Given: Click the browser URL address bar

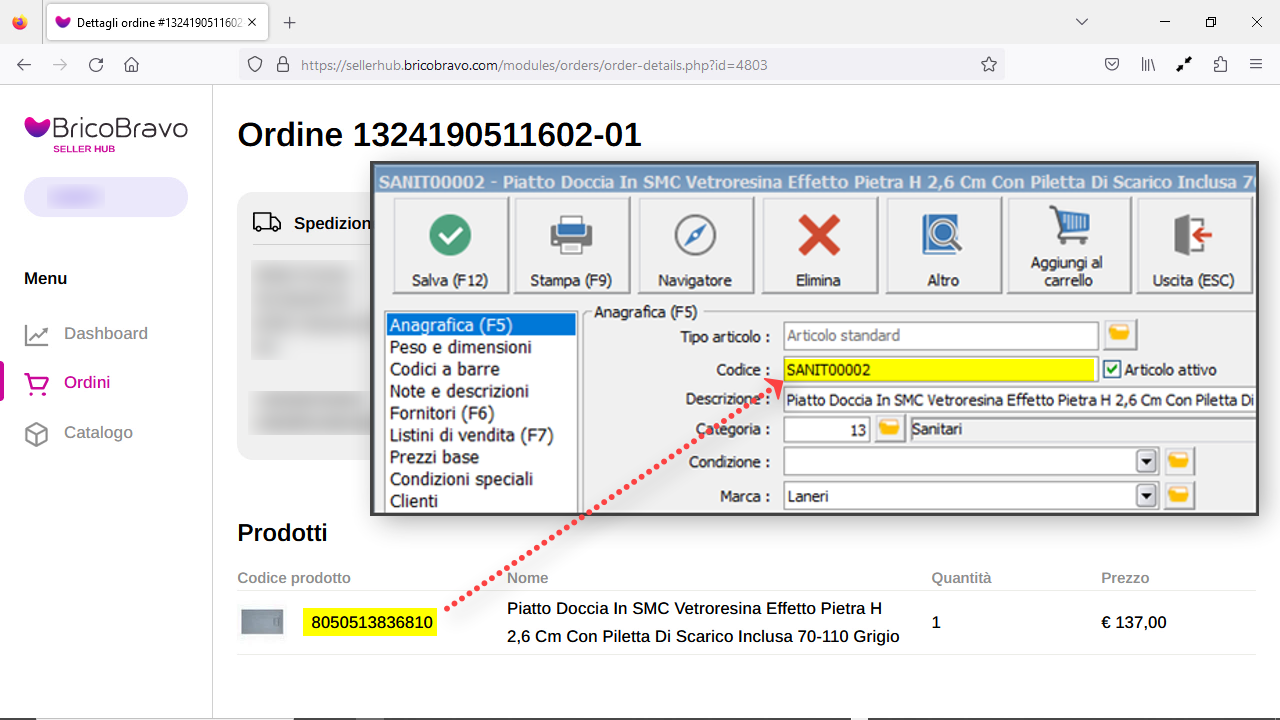Looking at the screenshot, I should click(620, 65).
